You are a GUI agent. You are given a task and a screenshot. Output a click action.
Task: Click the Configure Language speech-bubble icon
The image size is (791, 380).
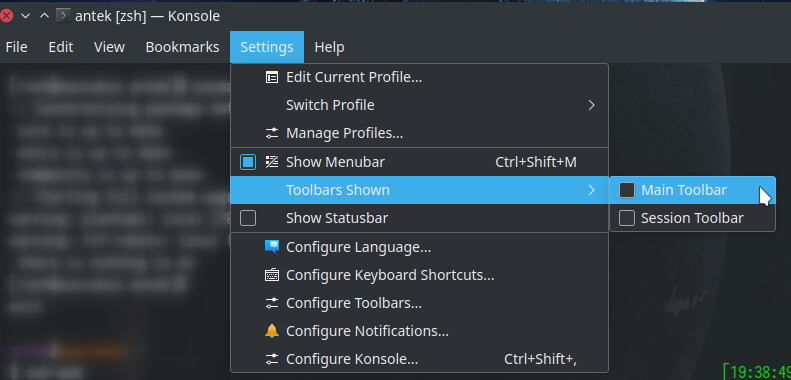(x=271, y=247)
